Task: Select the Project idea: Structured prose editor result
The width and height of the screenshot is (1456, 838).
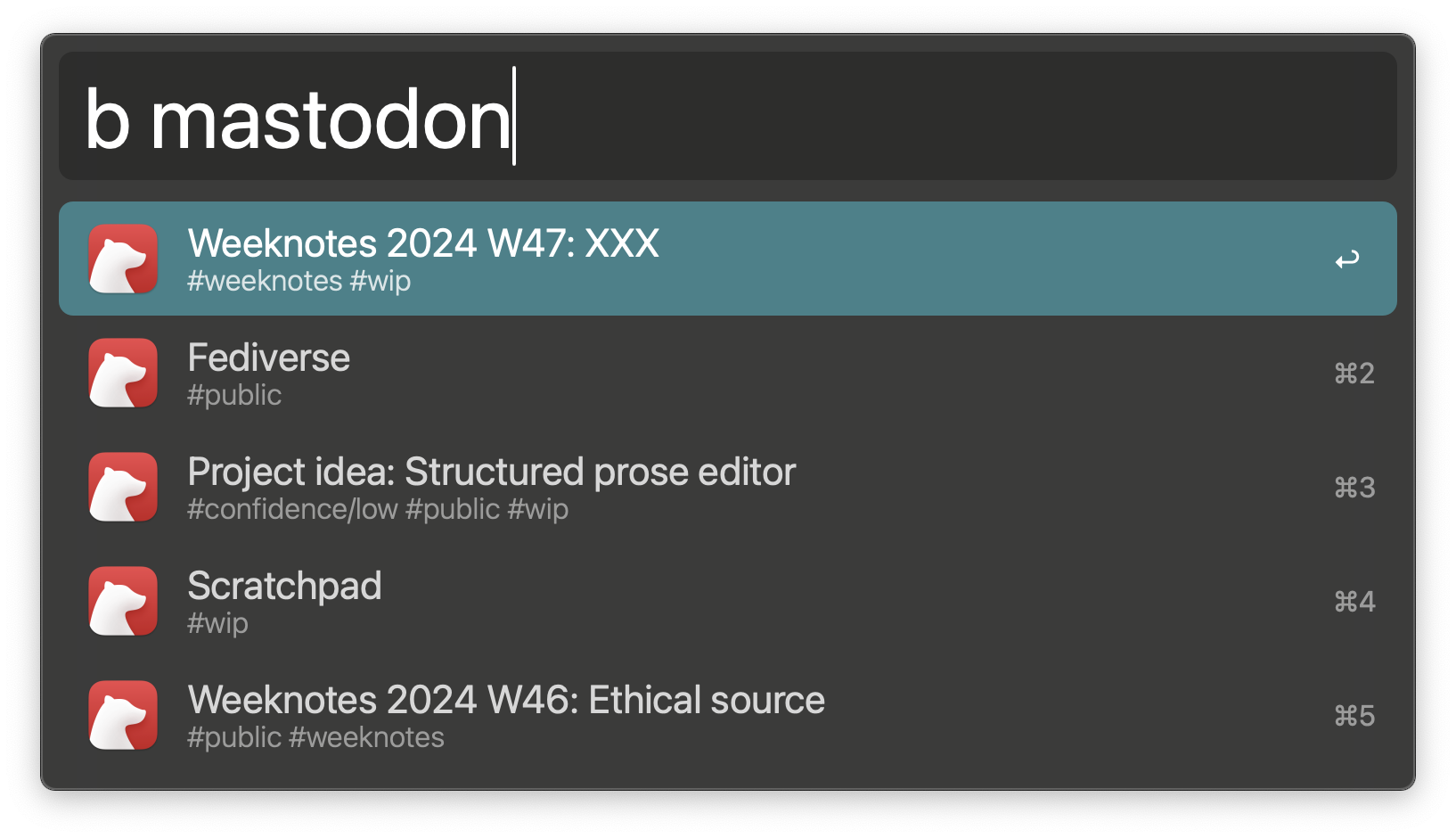Action: [x=492, y=472]
